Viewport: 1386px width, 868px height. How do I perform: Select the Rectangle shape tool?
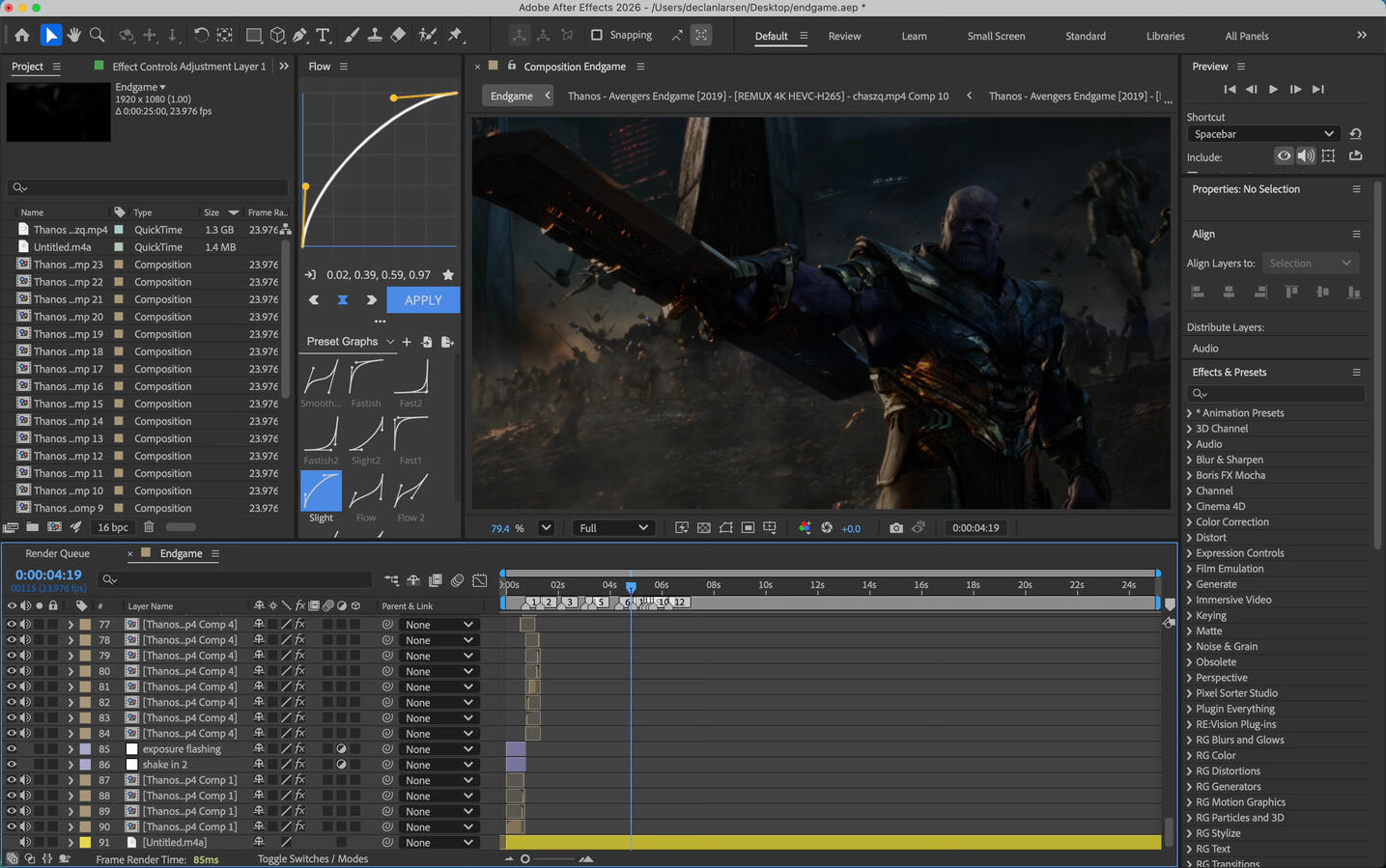tap(253, 36)
